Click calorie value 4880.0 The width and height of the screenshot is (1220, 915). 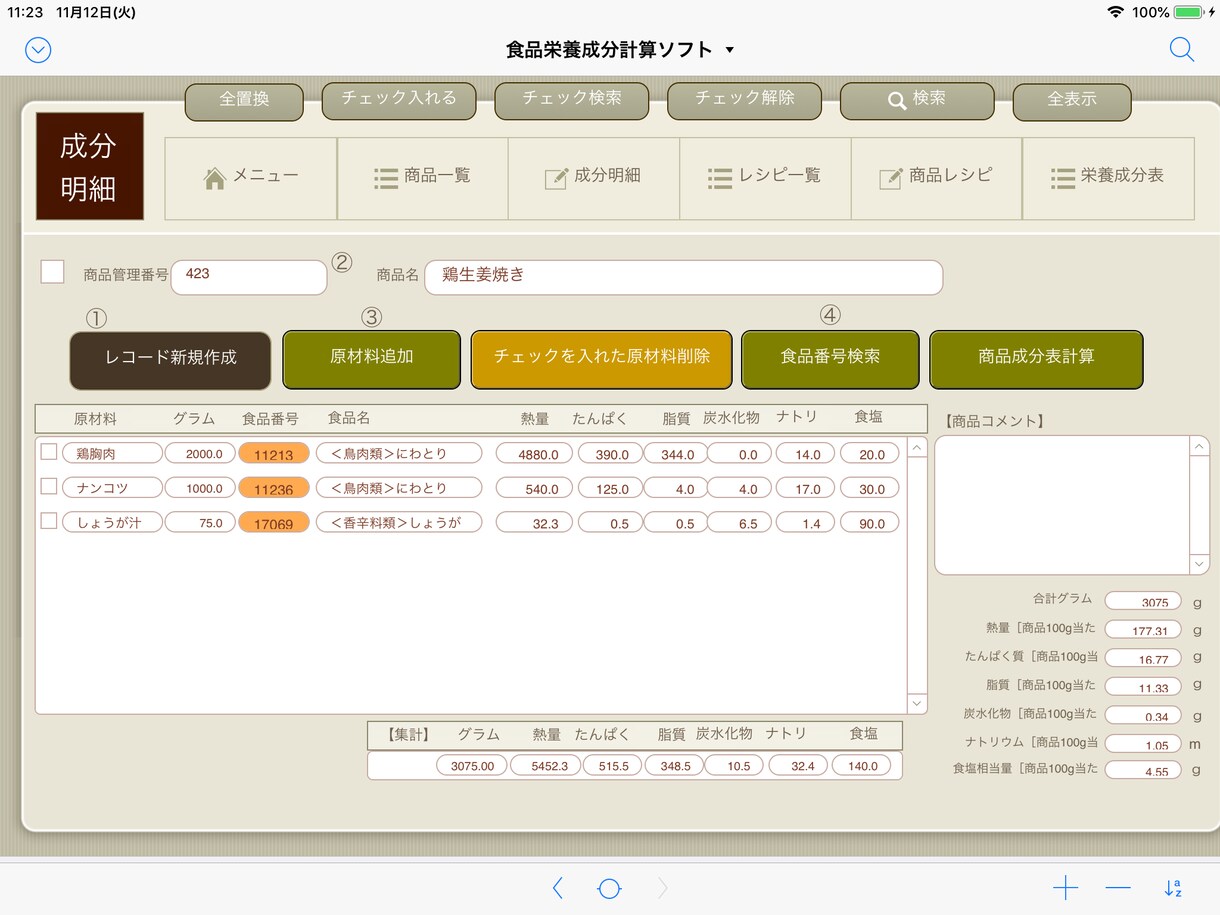coord(534,453)
